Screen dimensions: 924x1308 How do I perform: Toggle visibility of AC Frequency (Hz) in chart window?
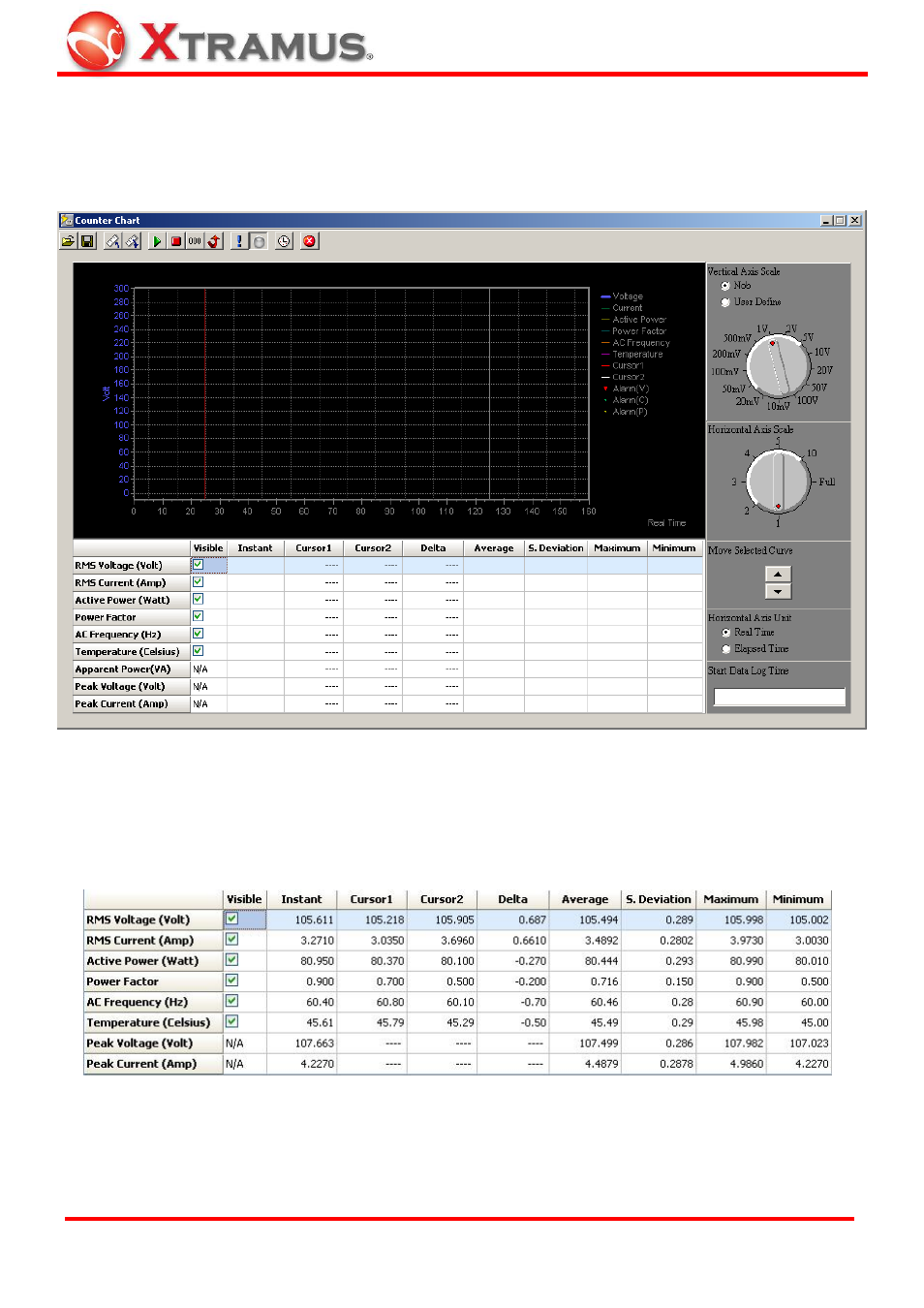(x=198, y=634)
